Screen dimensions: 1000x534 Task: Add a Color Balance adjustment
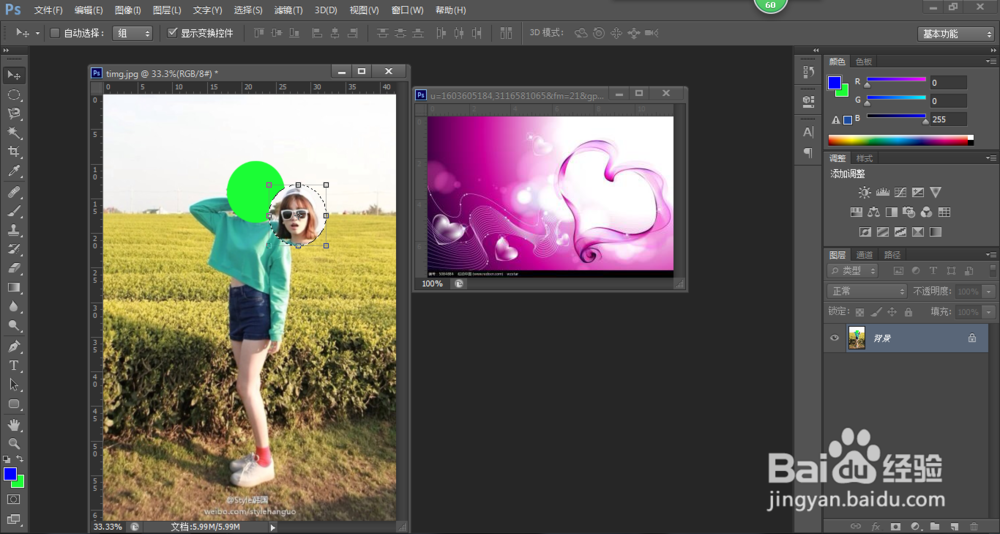874,212
